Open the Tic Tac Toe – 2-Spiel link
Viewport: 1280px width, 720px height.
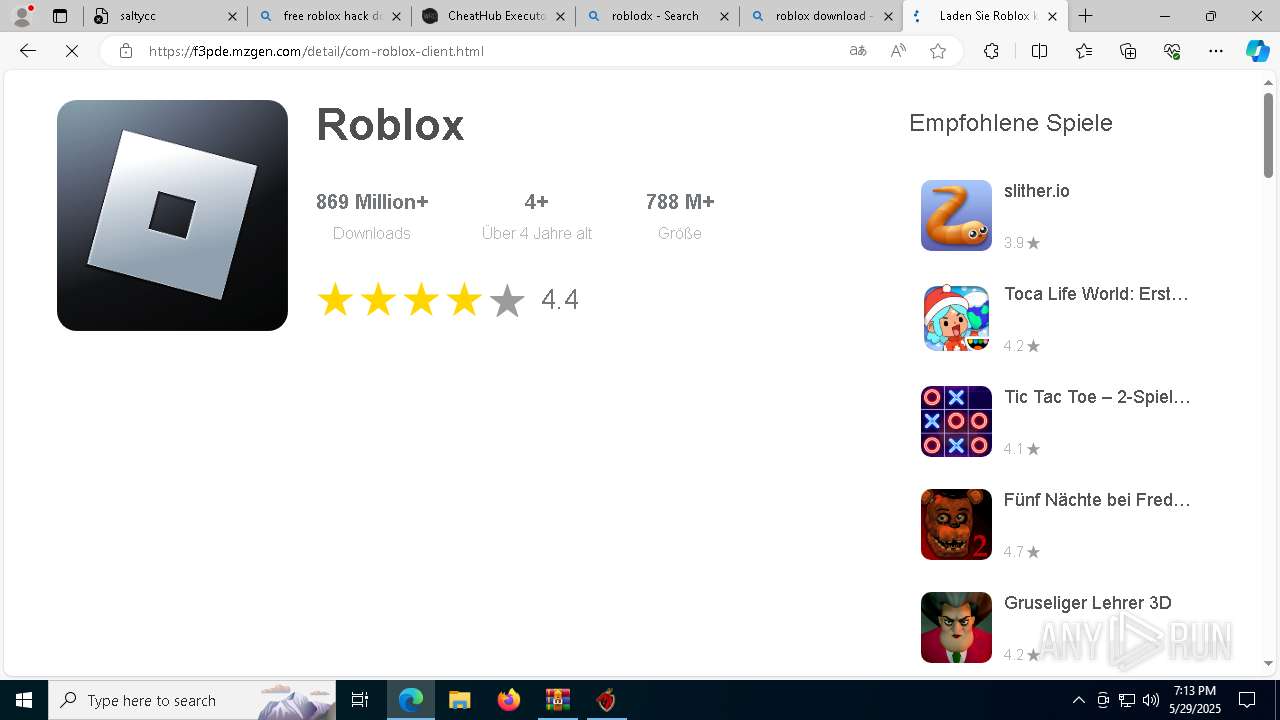point(1097,397)
